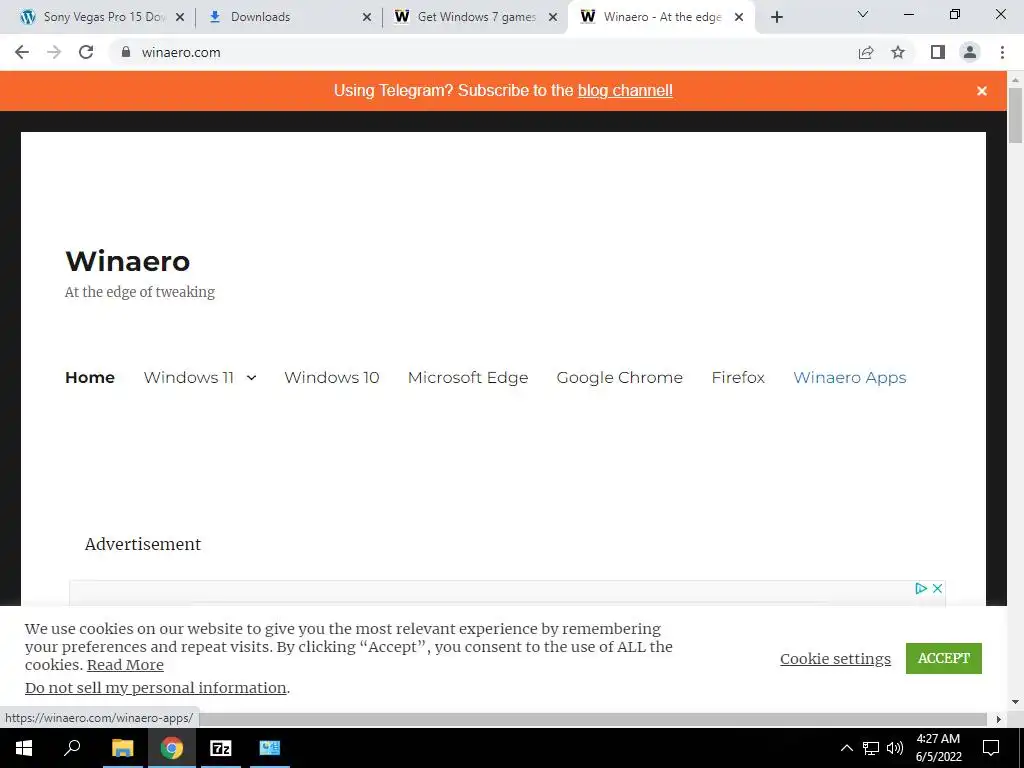Viewport: 1024px width, 768px height.
Task: Open the Microsoft Edge menu item
Action: [x=468, y=378]
